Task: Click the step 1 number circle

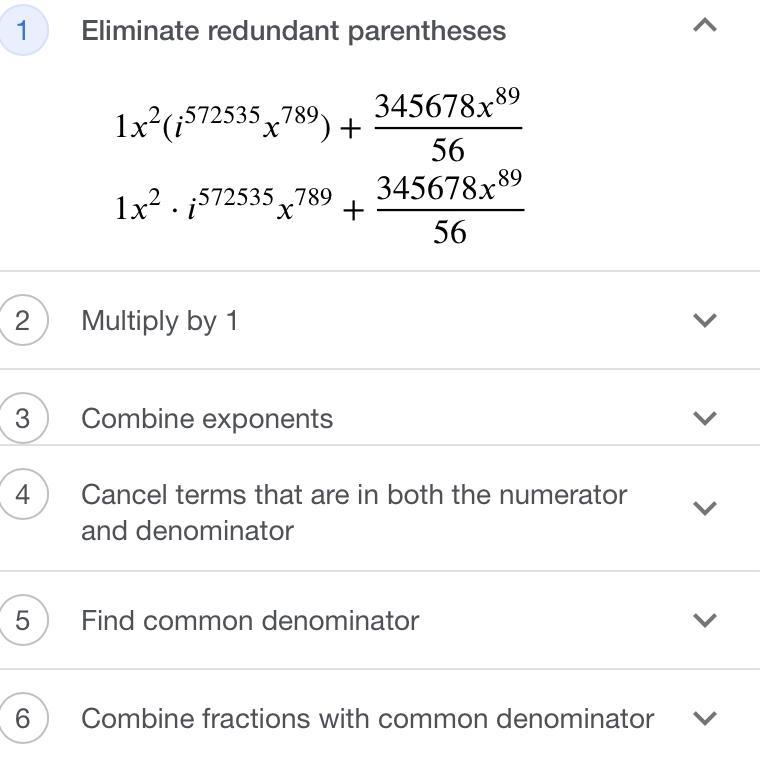Action: (x=22, y=30)
